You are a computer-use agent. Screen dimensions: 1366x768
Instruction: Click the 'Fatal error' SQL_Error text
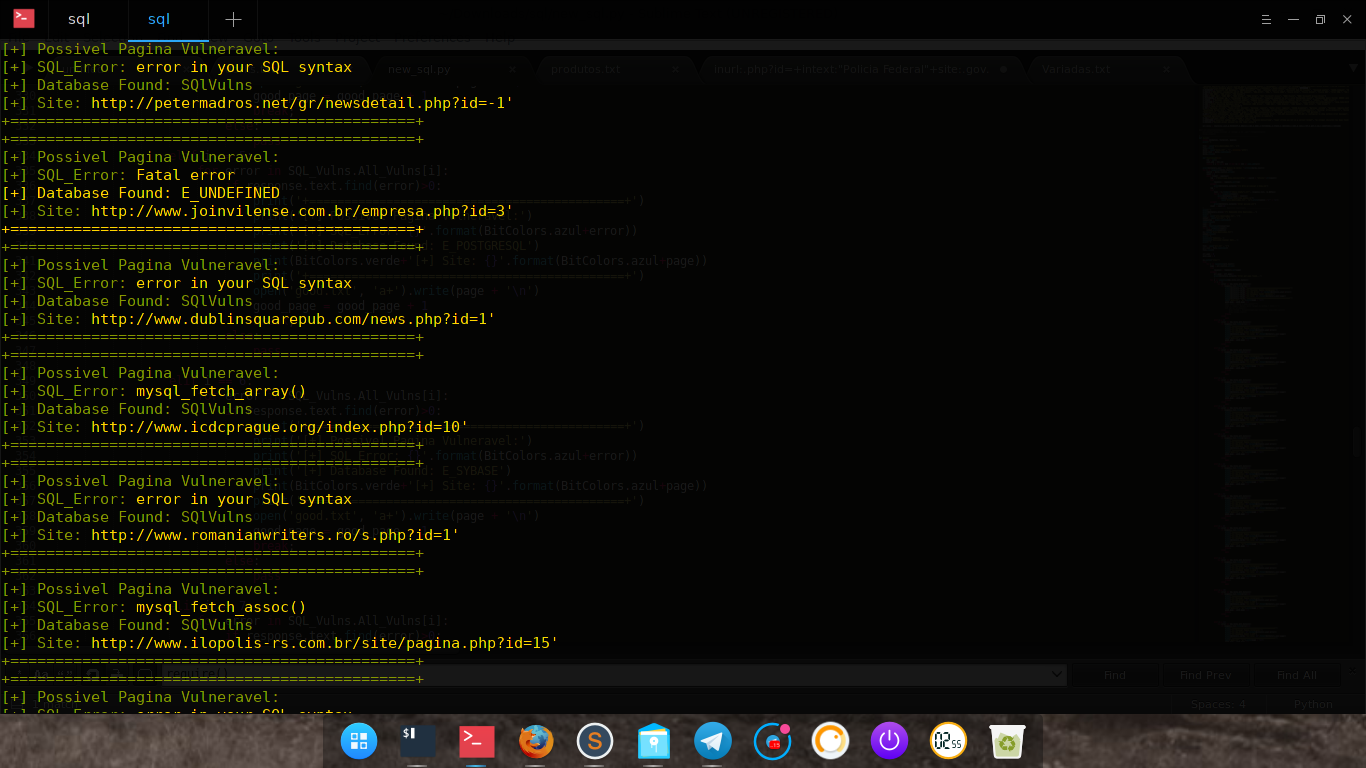click(x=186, y=175)
